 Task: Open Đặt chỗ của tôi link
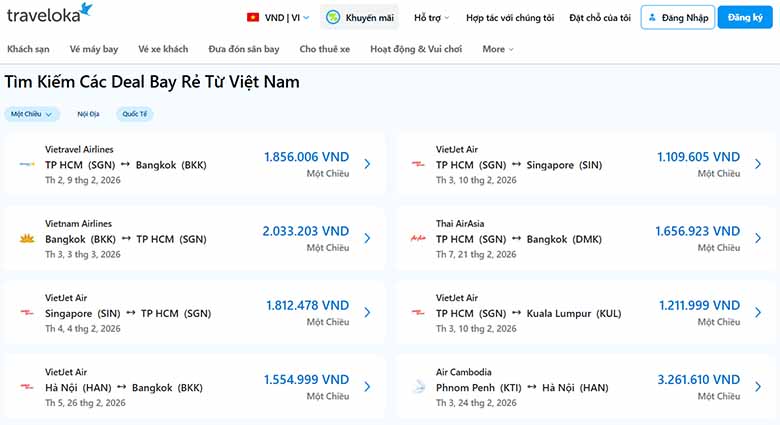point(600,18)
